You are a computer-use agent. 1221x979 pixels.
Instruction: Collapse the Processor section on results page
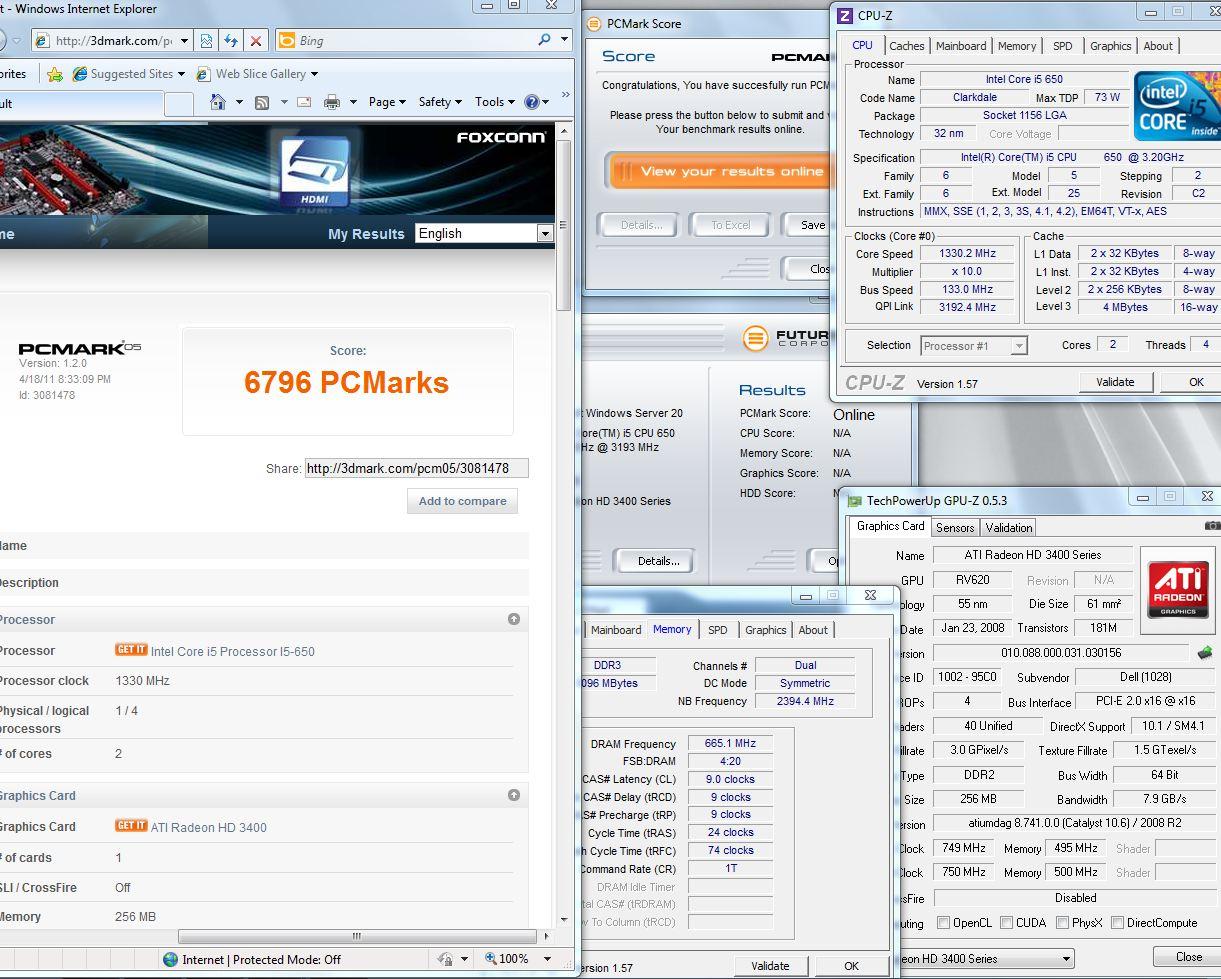click(x=514, y=619)
